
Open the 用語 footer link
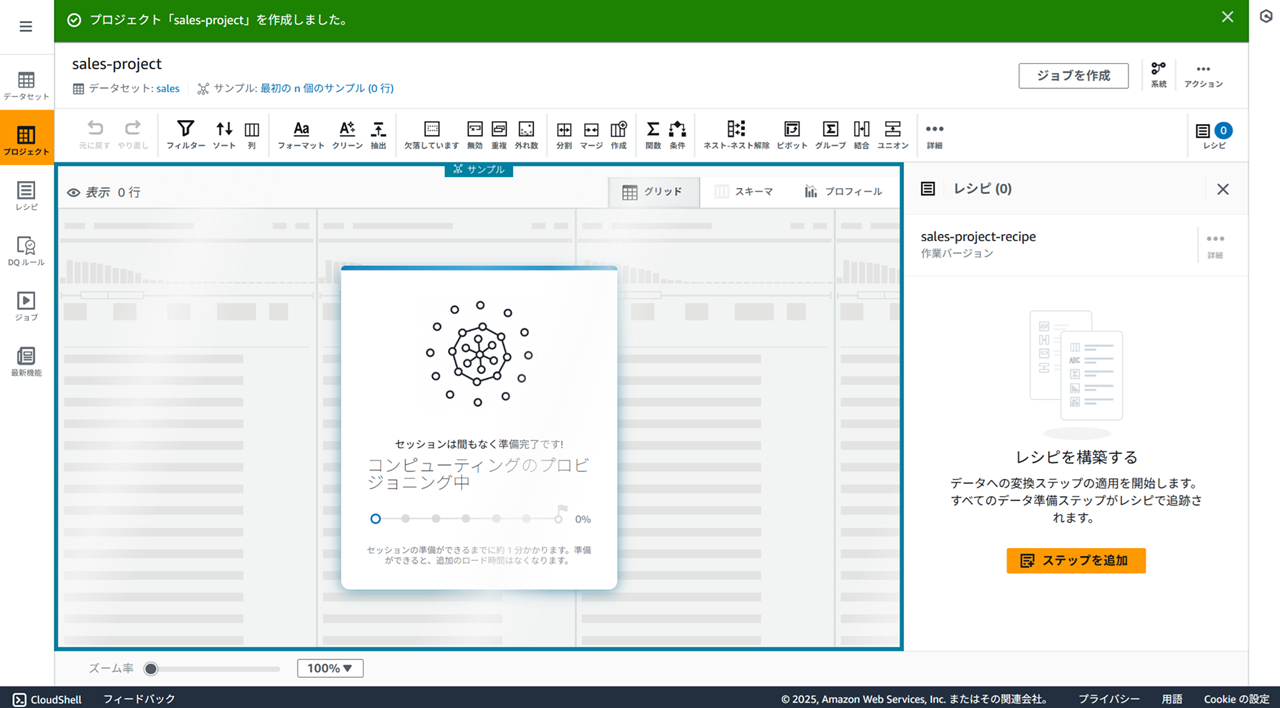coord(1172,699)
